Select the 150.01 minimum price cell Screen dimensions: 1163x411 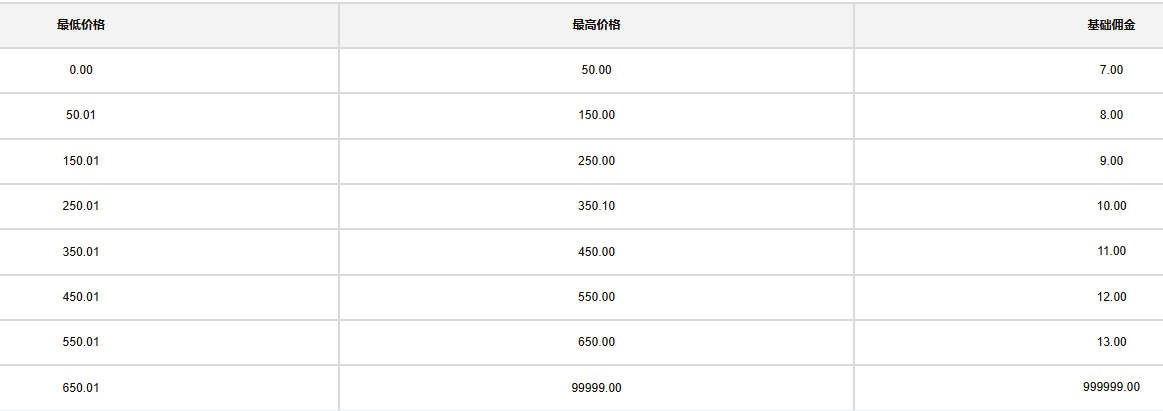point(81,161)
